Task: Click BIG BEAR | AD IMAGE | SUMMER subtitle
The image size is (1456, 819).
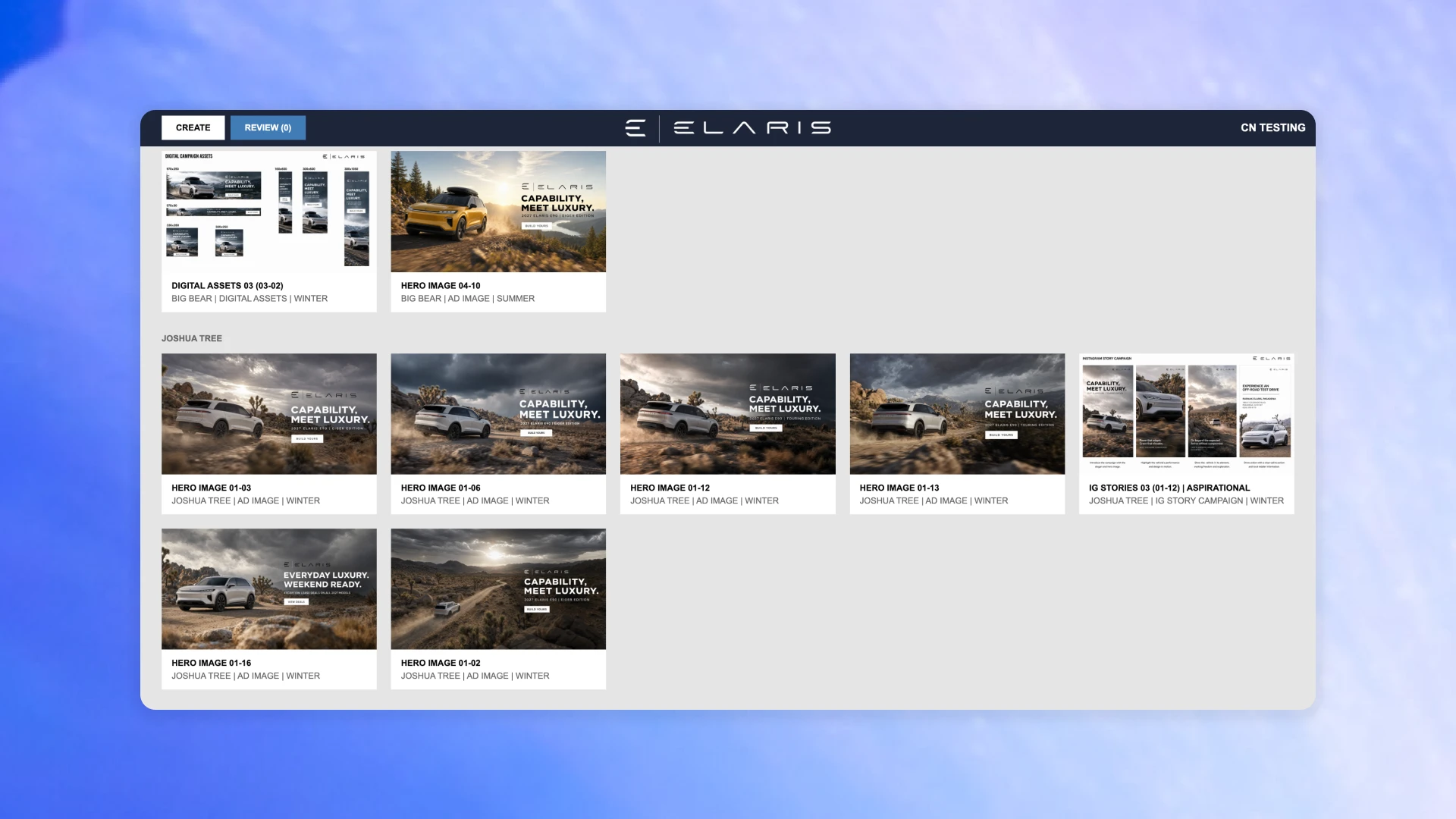Action: [x=467, y=299]
